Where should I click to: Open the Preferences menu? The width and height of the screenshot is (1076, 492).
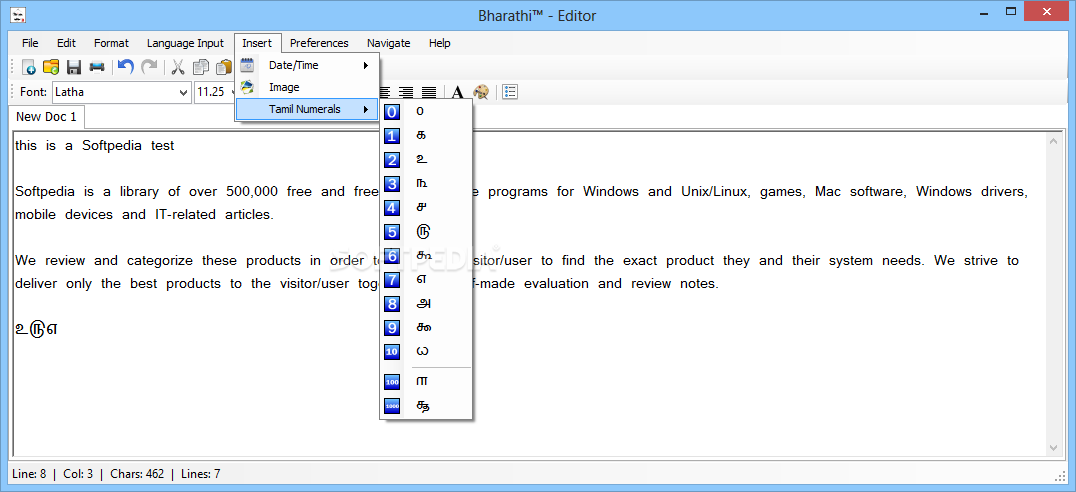319,43
